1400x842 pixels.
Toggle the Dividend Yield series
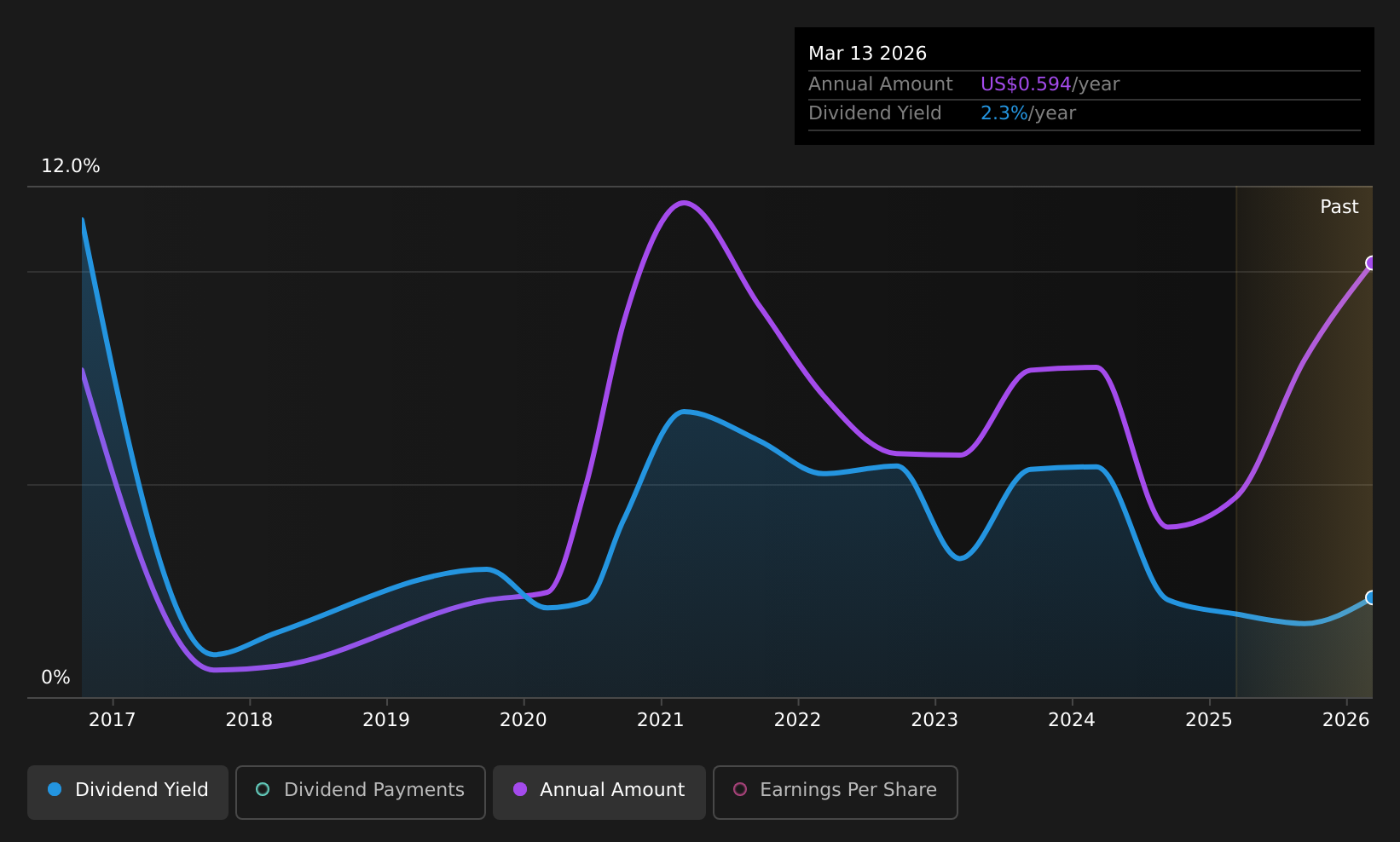pos(128,792)
